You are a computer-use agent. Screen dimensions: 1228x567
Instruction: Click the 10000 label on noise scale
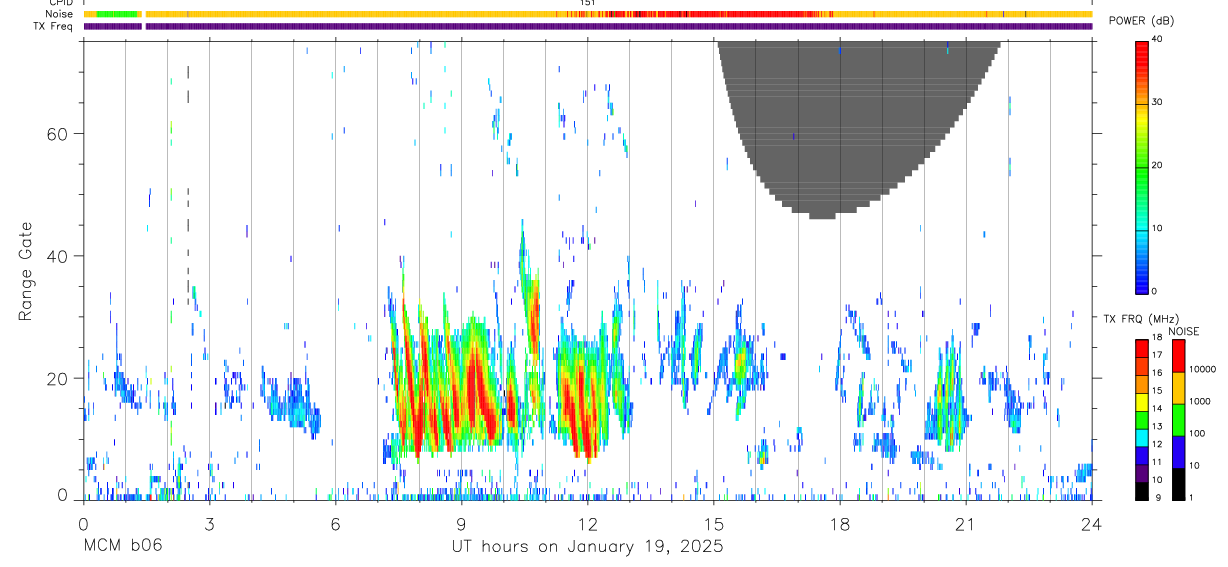coord(1202,369)
